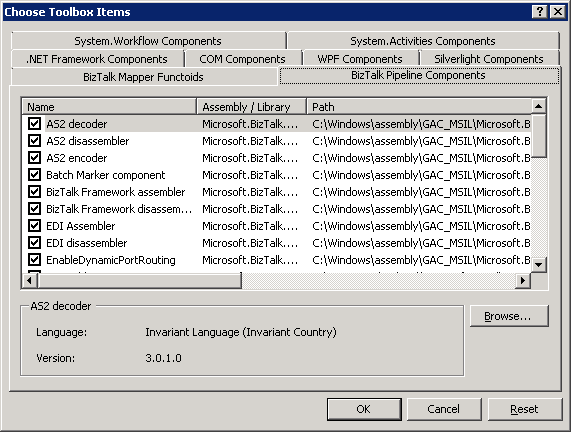Image resolution: width=571 pixels, height=432 pixels.
Task: Click Assembly cell of AS2 encoder row
Action: (250, 158)
